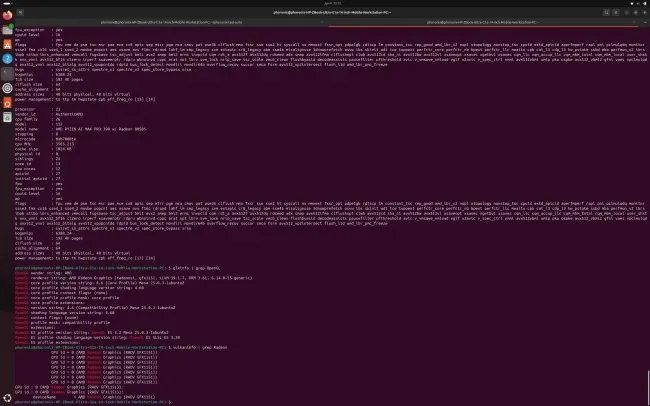Click the final empty shell prompt line
Screen dimensions: 650x406
pos(93,402)
